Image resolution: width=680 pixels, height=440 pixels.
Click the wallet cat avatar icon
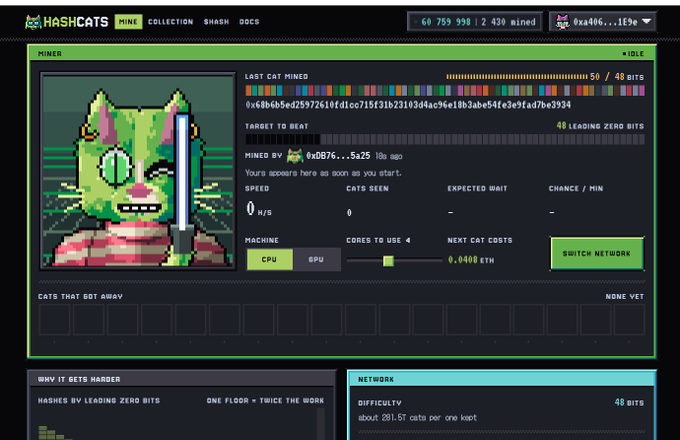[562, 22]
